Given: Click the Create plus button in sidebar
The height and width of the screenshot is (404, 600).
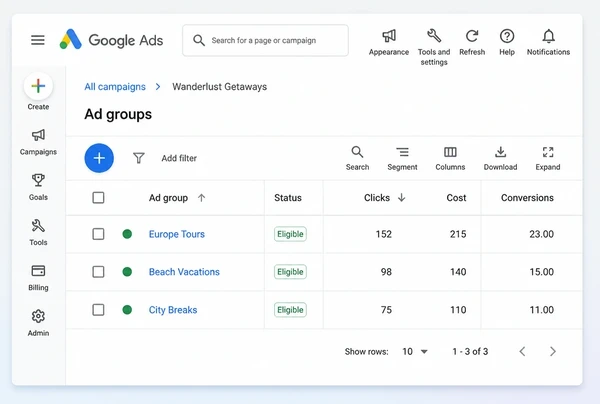Looking at the screenshot, I should coord(38,86).
